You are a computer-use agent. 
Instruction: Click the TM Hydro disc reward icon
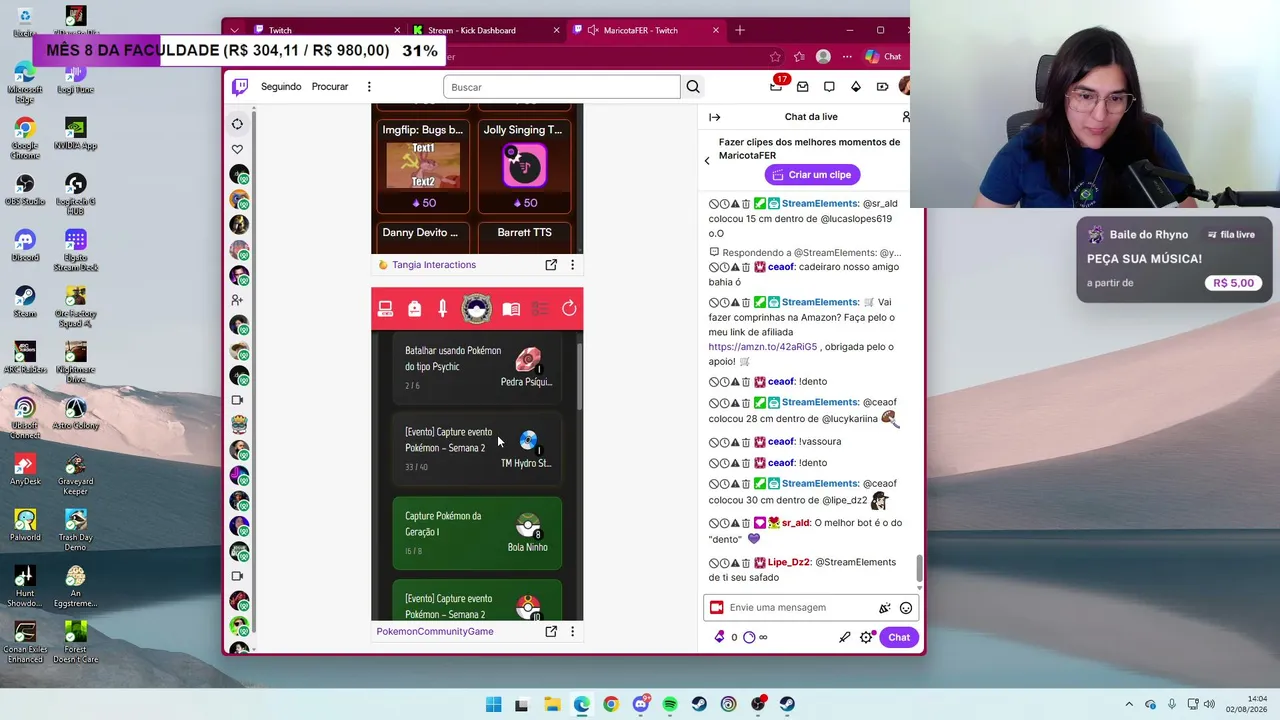pyautogui.click(x=527, y=440)
